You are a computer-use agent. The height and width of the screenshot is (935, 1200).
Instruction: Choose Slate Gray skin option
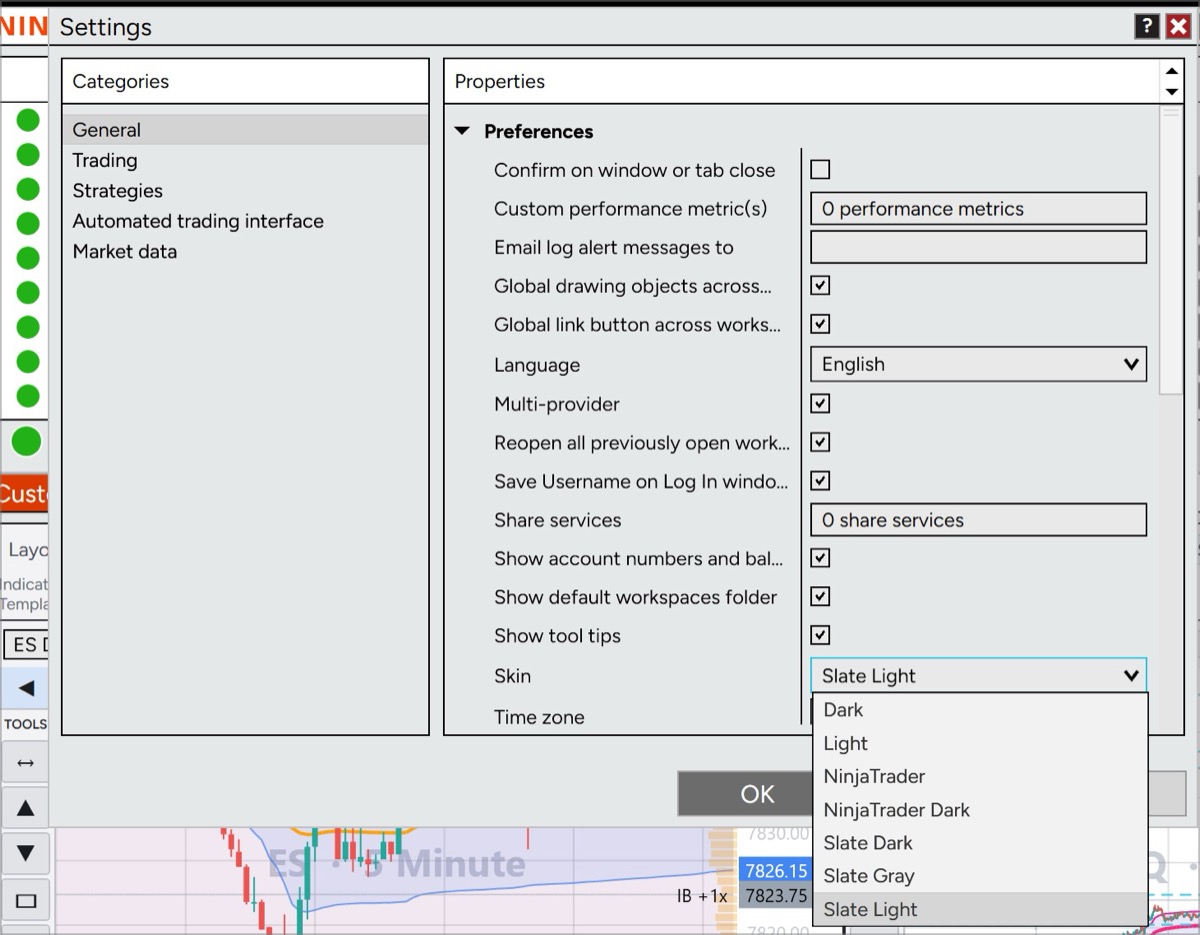click(x=980, y=876)
